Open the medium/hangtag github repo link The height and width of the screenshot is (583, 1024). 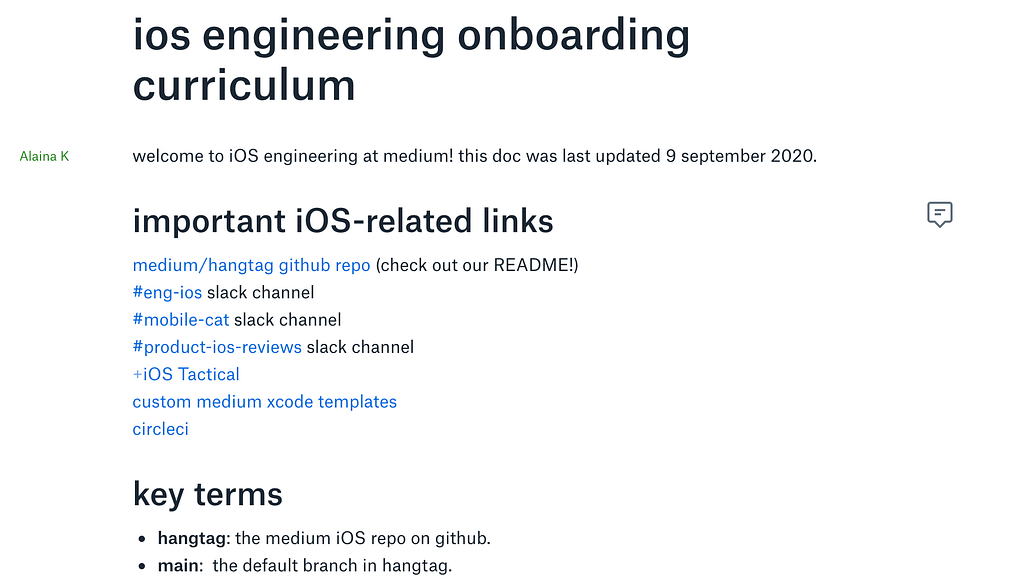pyautogui.click(x=251, y=265)
